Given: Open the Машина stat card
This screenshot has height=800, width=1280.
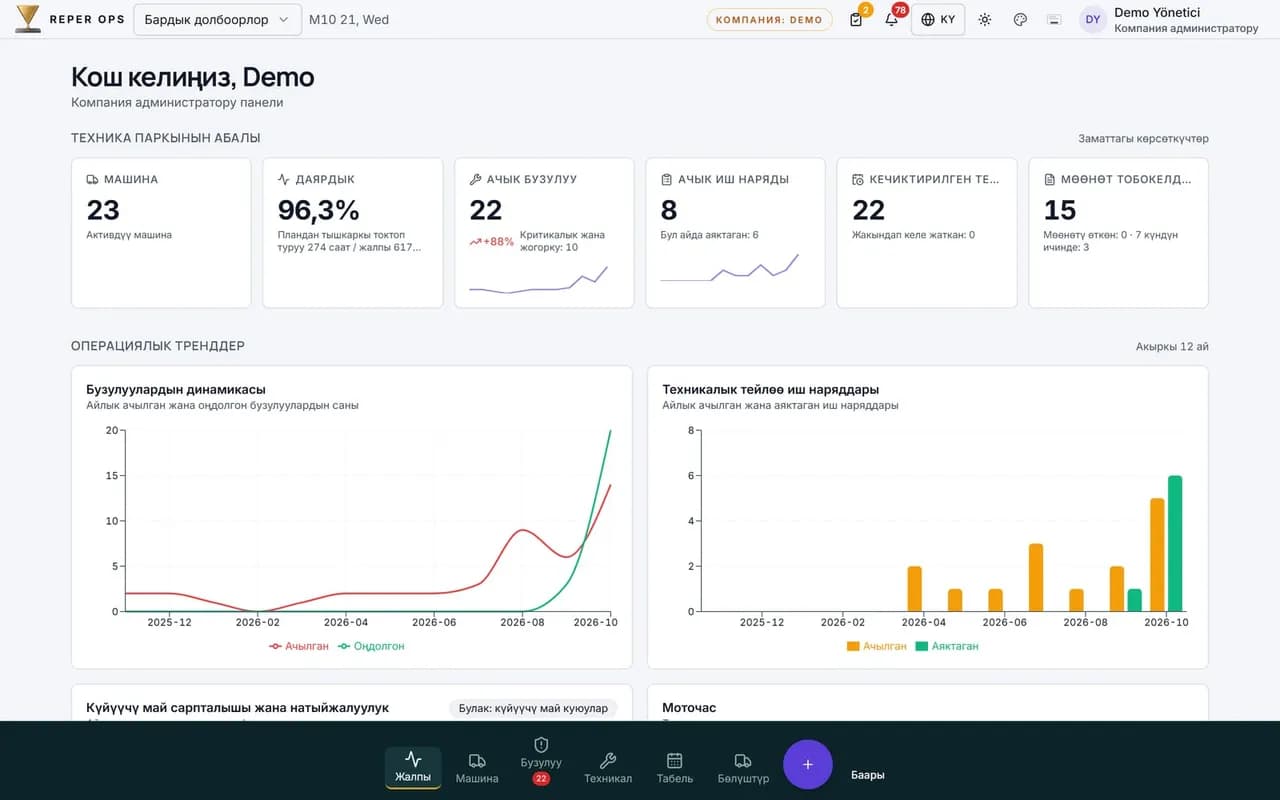Looking at the screenshot, I should (x=161, y=232).
